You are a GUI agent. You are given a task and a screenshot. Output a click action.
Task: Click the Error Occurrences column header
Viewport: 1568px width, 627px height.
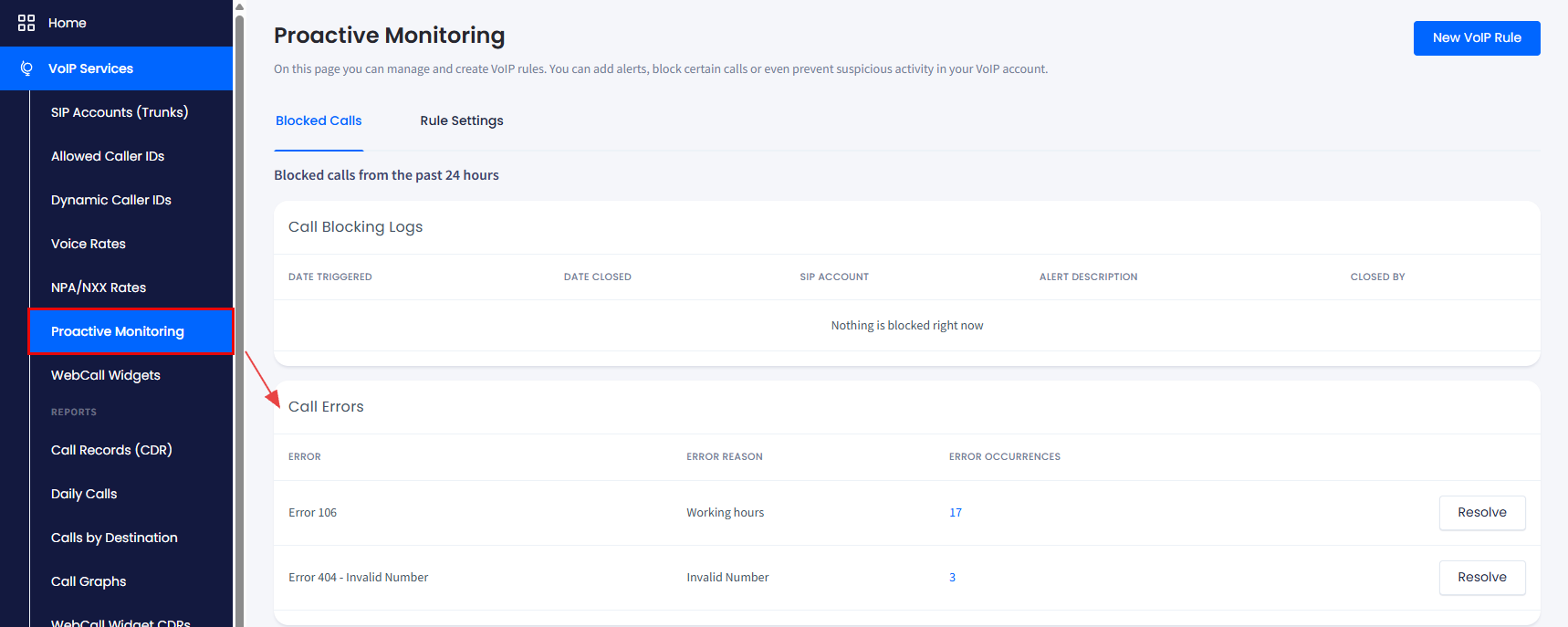(x=1005, y=456)
